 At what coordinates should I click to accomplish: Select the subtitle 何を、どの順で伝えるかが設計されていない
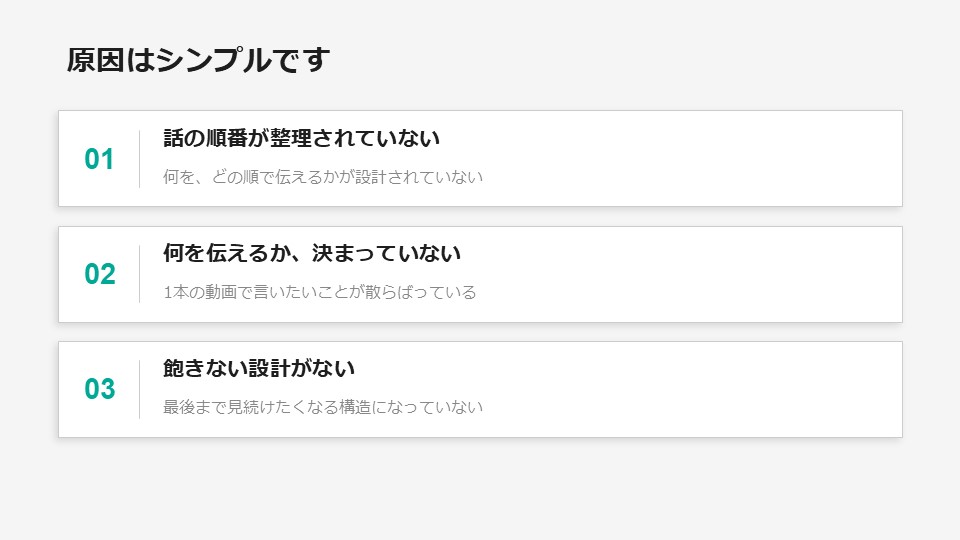(323, 177)
